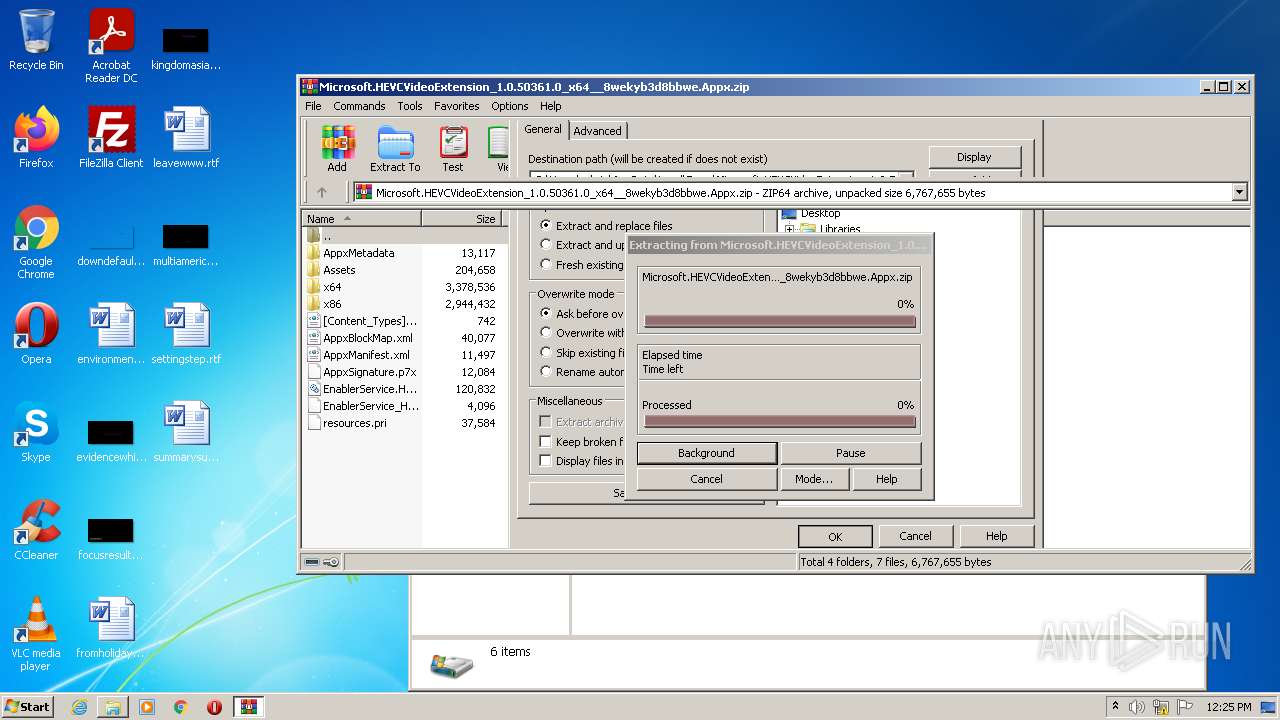Click the Mode... button
The height and width of the screenshot is (720, 1280).
[814, 479]
